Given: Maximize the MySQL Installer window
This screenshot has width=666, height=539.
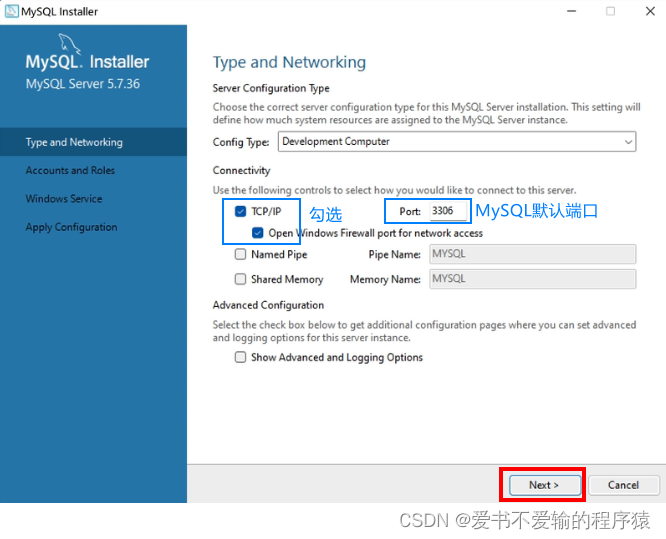Looking at the screenshot, I should (x=610, y=11).
